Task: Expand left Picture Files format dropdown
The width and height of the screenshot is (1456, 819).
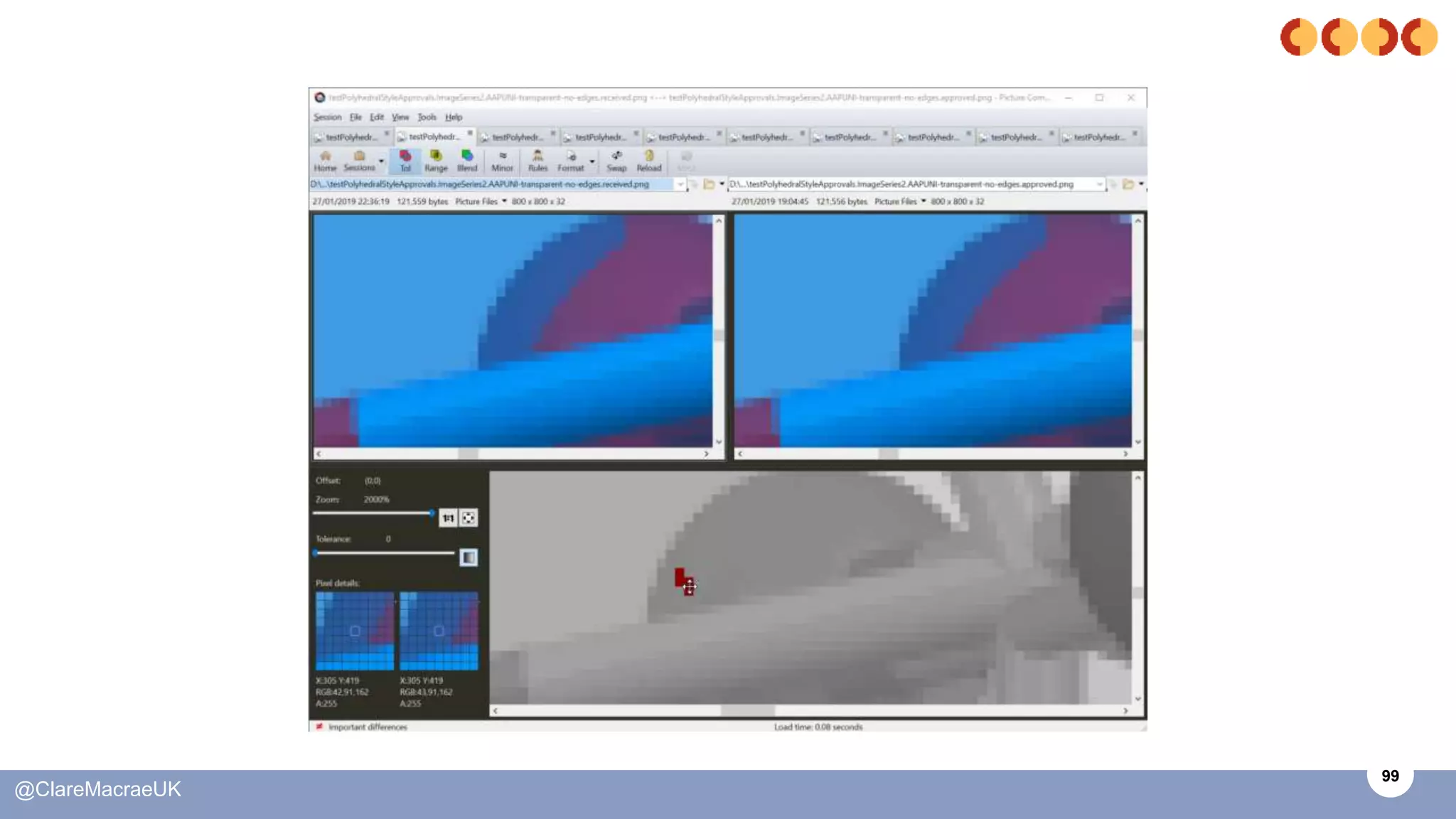Action: (x=504, y=201)
